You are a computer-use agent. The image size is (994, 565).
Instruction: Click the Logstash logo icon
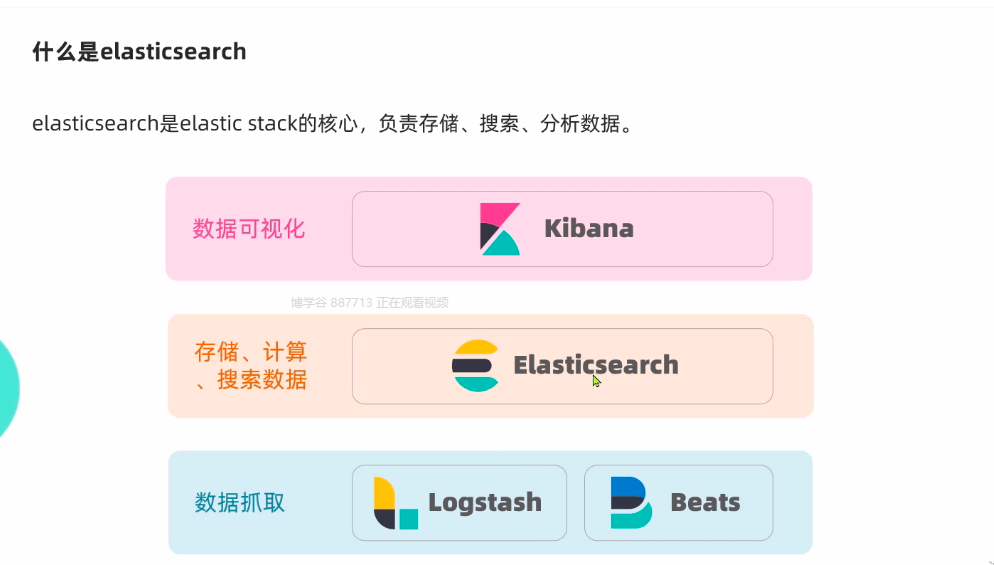(395, 502)
